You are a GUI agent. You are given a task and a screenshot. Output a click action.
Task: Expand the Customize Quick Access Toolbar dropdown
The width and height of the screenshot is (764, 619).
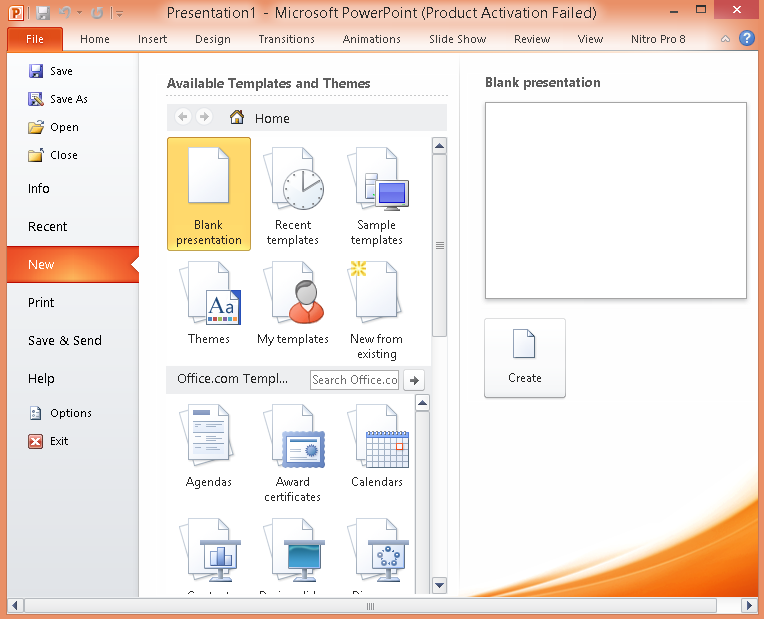coord(119,14)
